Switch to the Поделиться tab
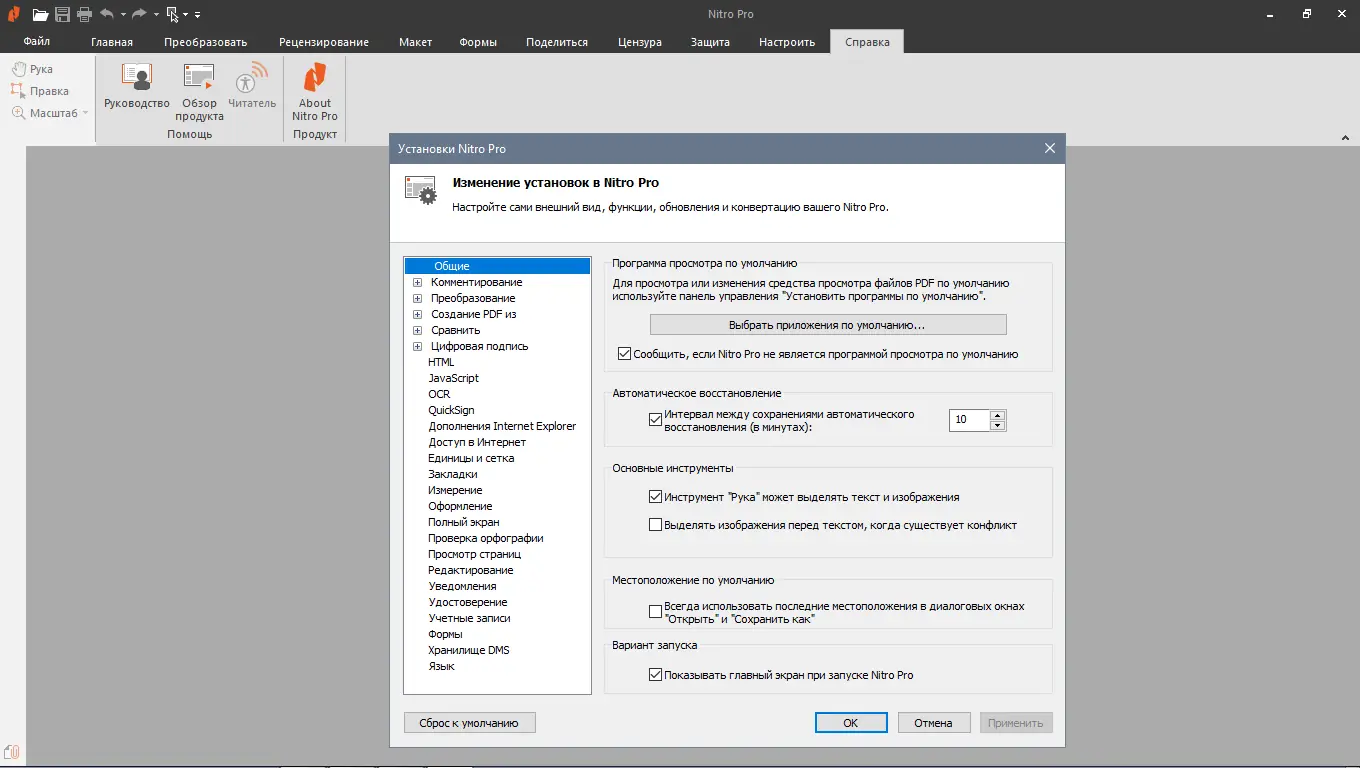 (557, 42)
